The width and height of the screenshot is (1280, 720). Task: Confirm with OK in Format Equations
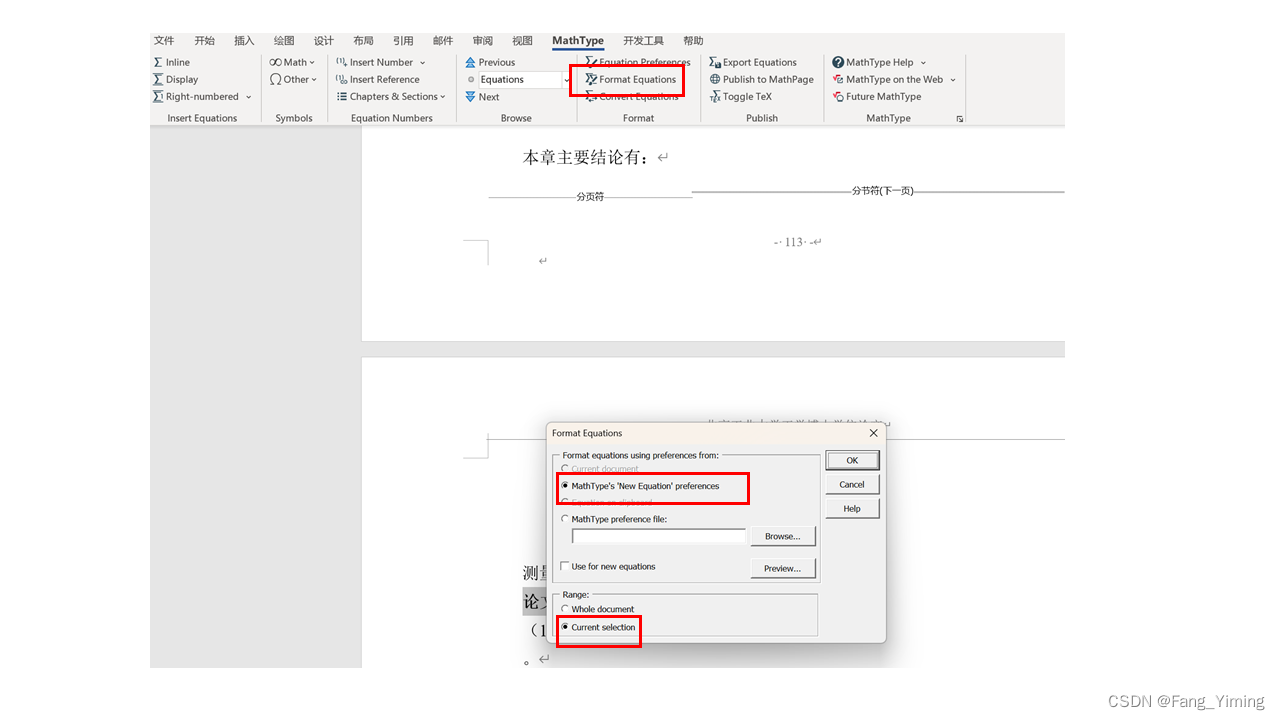[852, 461]
